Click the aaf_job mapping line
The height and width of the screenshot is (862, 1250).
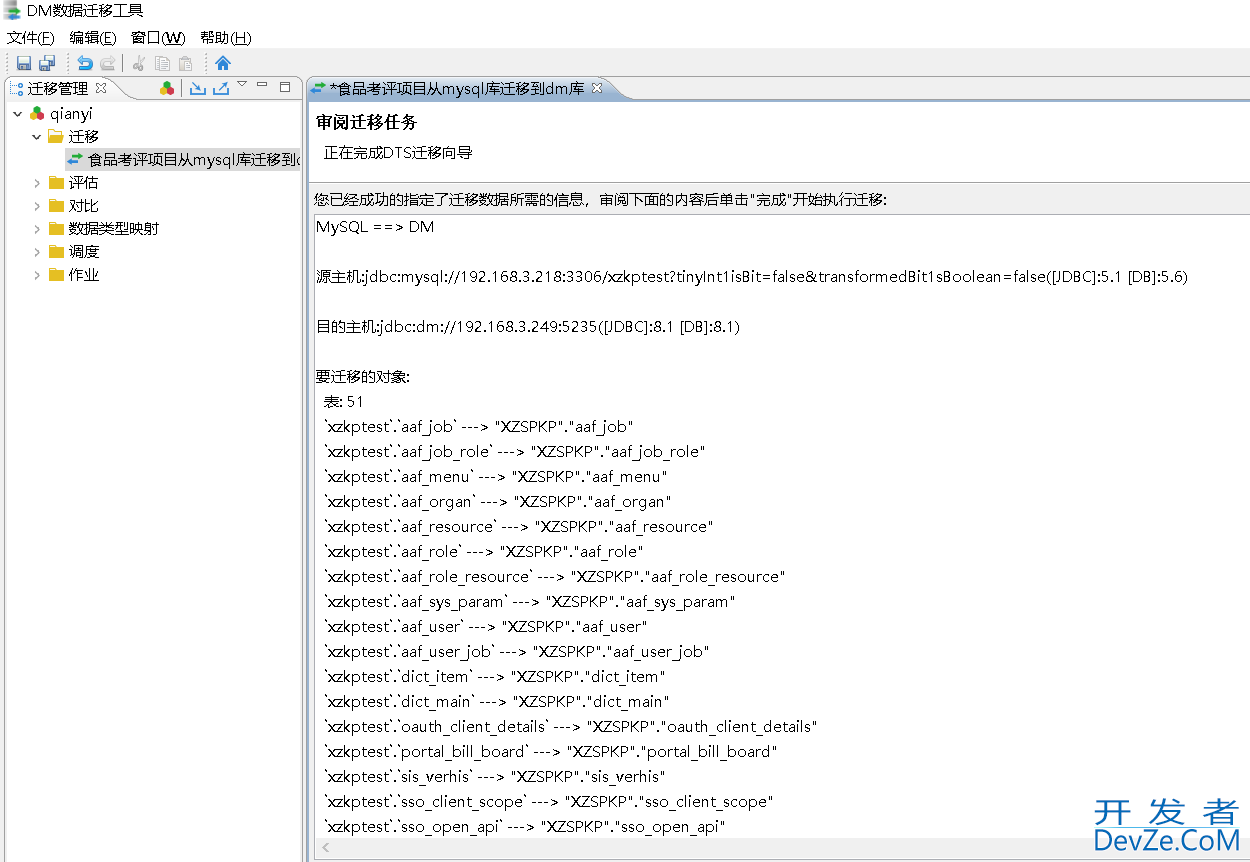479,427
